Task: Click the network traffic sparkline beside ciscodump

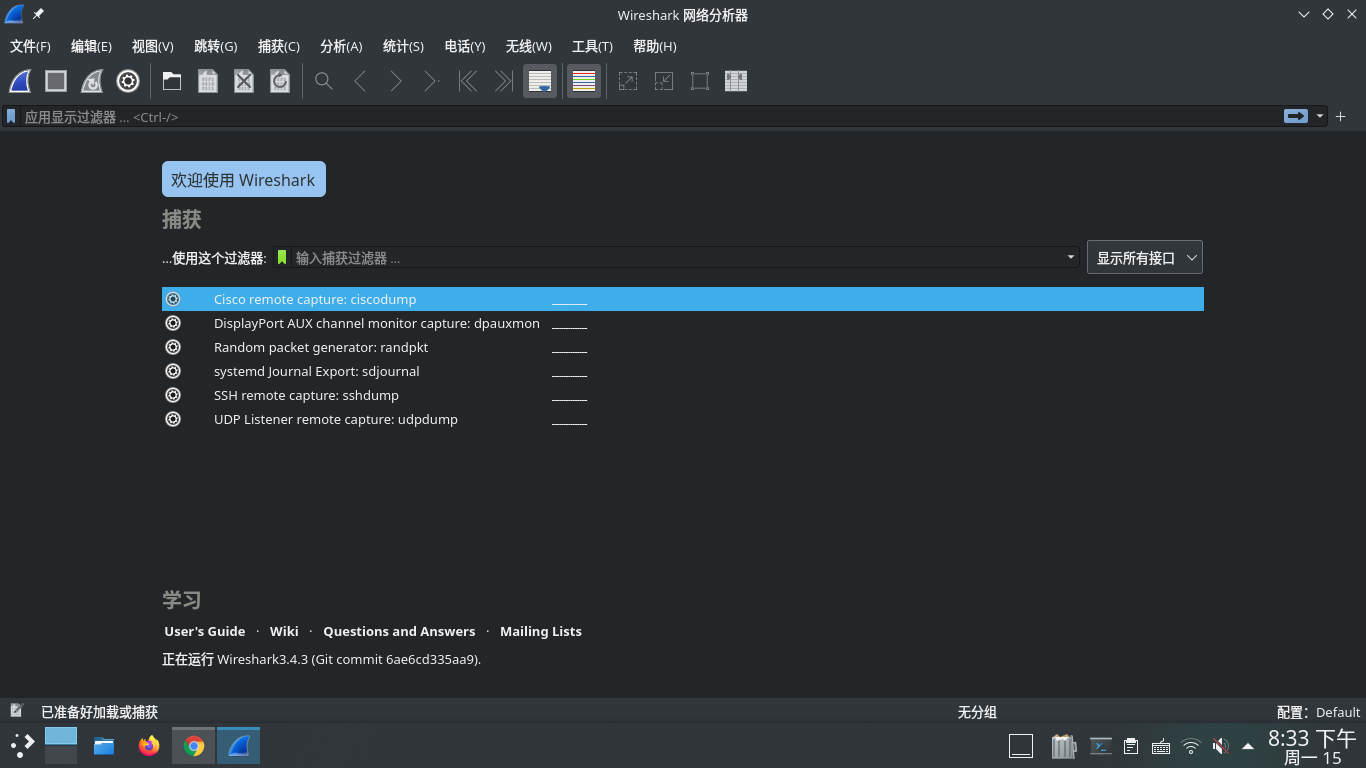Action: 569,299
